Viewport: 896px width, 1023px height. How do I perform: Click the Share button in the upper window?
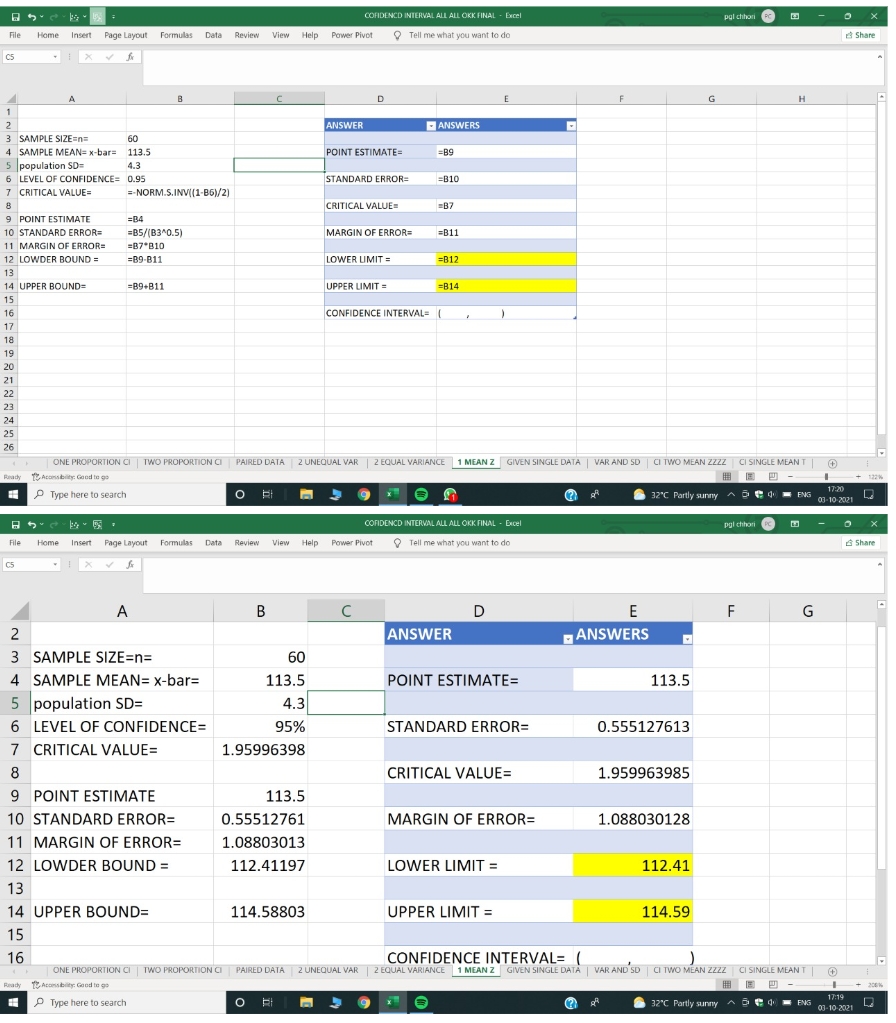860,35
